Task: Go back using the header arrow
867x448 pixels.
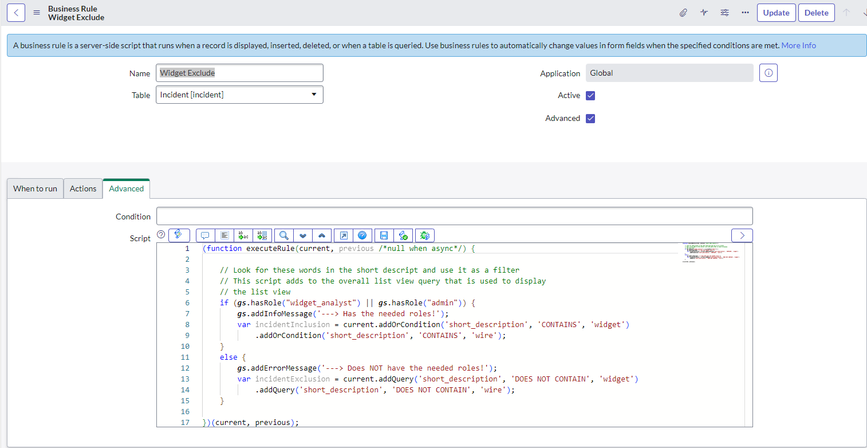Action: point(15,13)
